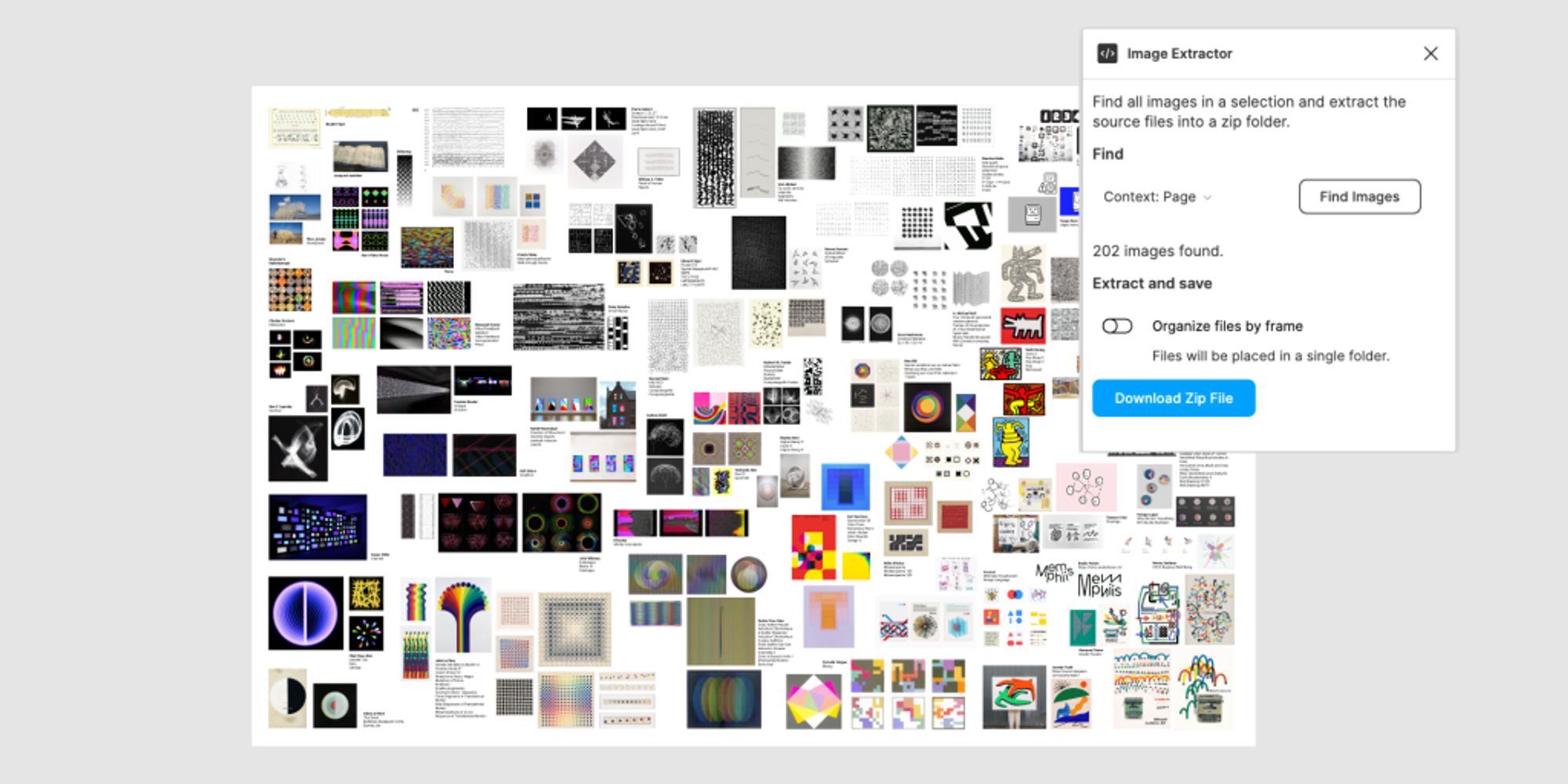Select the blue square Albers-style thumbnail
Image resolution: width=1568 pixels, height=784 pixels.
(845, 487)
